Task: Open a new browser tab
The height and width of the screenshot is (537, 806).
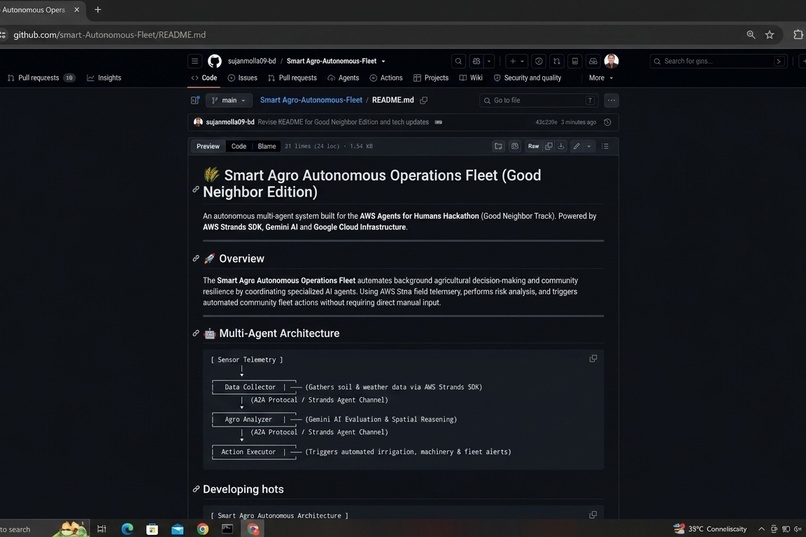Action: (x=98, y=10)
